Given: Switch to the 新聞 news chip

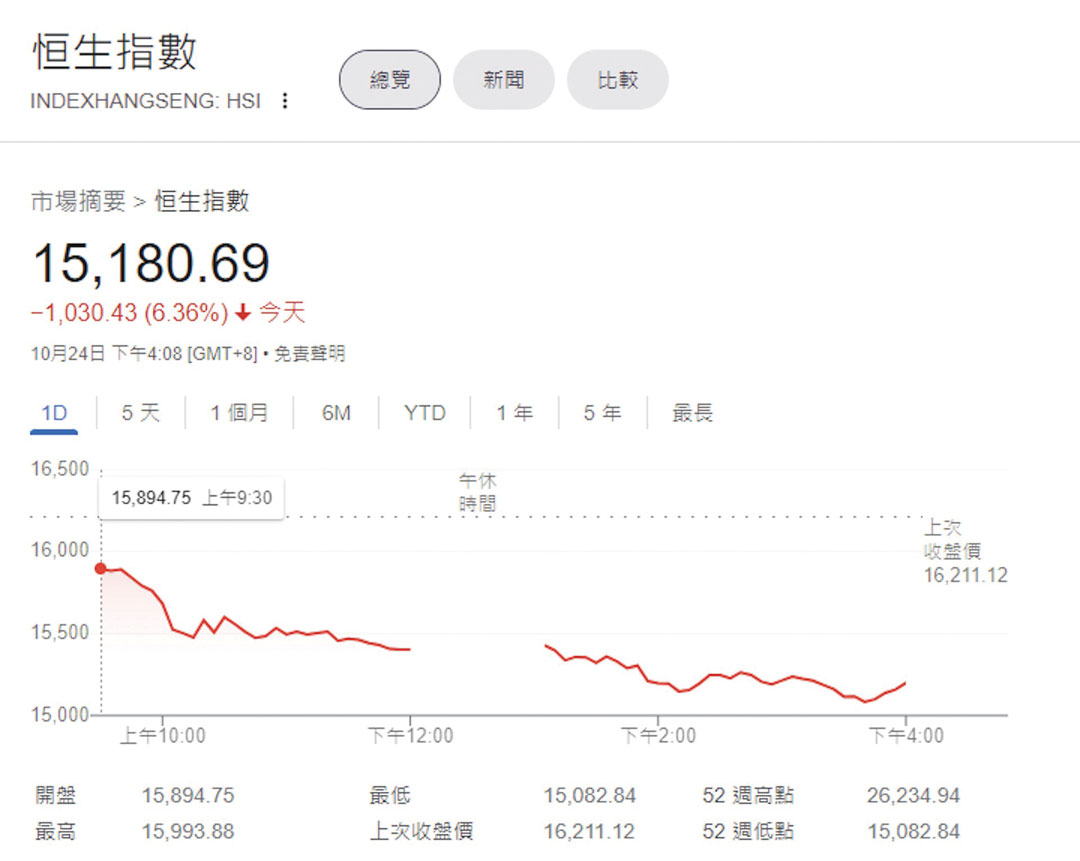Looking at the screenshot, I should [x=503, y=80].
